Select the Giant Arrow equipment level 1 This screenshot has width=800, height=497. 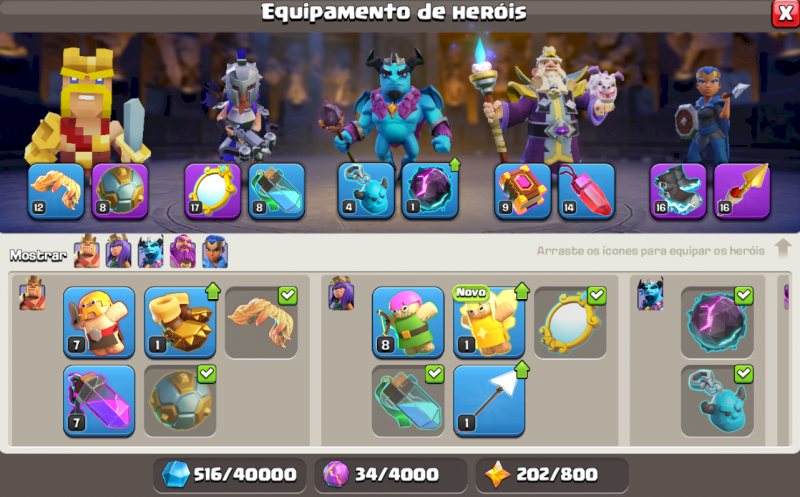(489, 401)
